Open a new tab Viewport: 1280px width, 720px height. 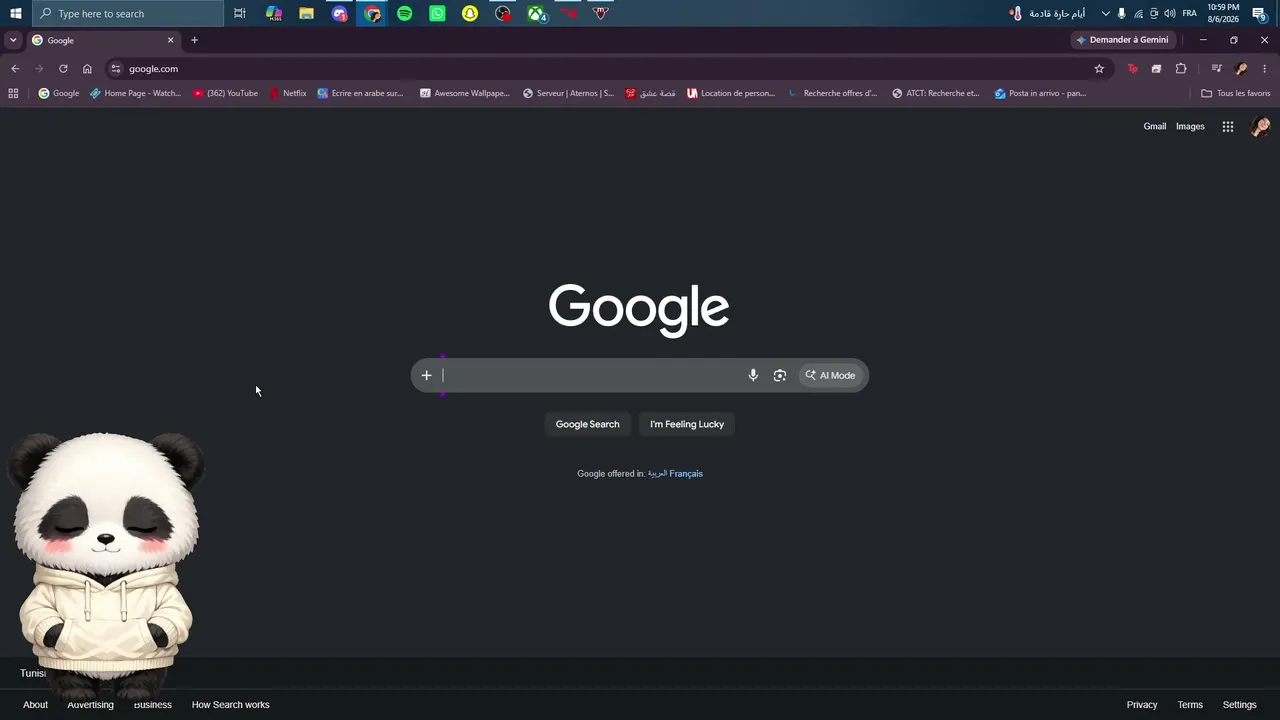coord(194,40)
